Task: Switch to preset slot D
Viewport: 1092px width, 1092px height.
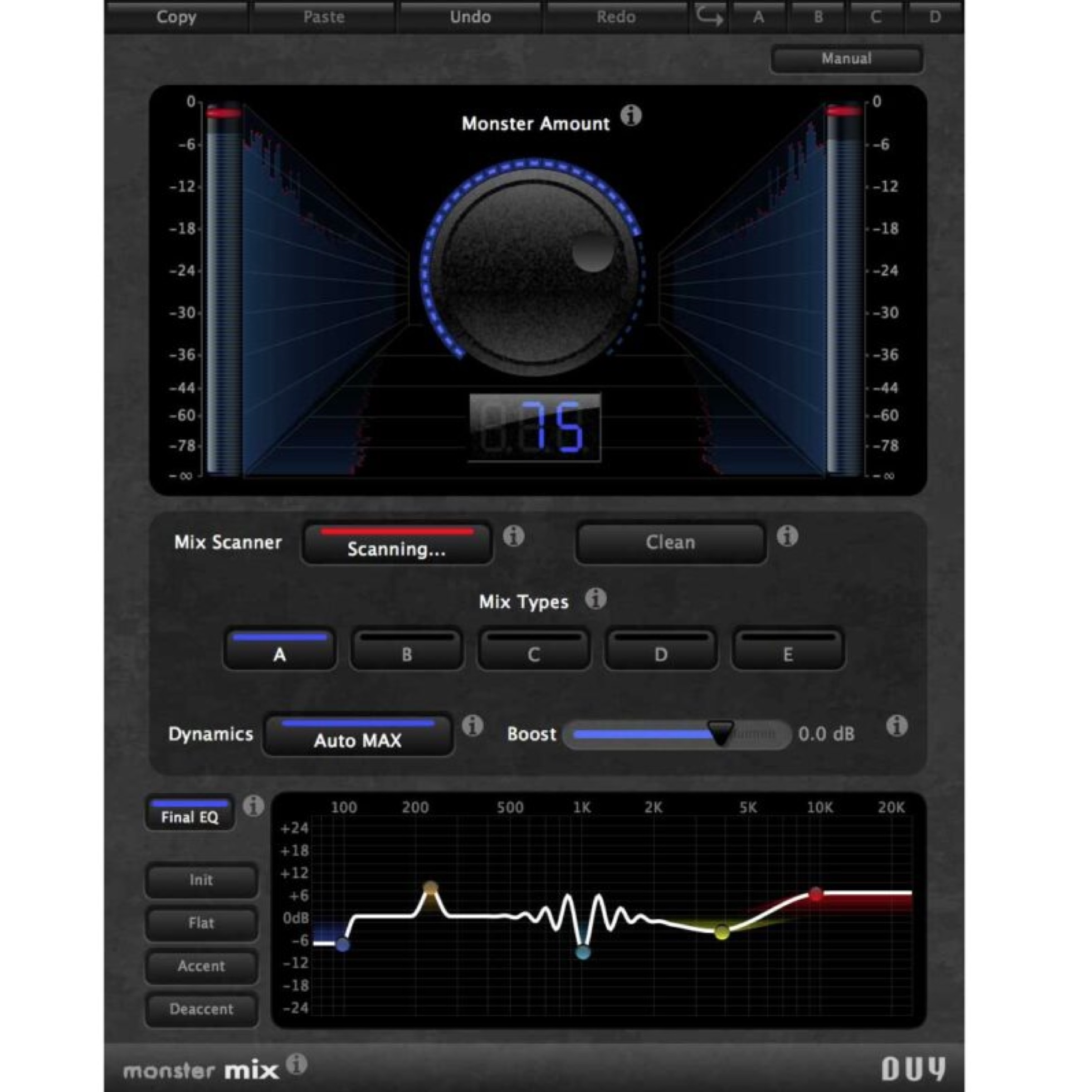Action: point(935,17)
